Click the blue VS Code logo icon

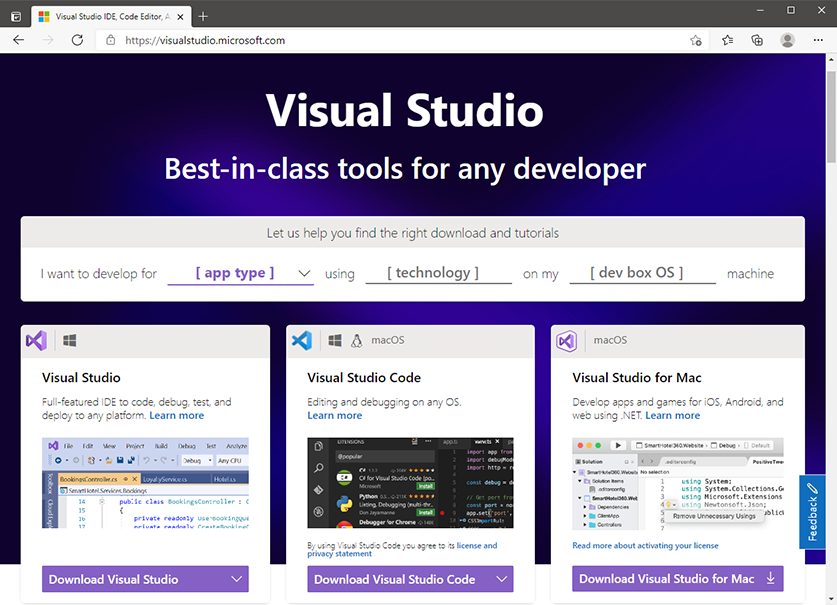(302, 340)
